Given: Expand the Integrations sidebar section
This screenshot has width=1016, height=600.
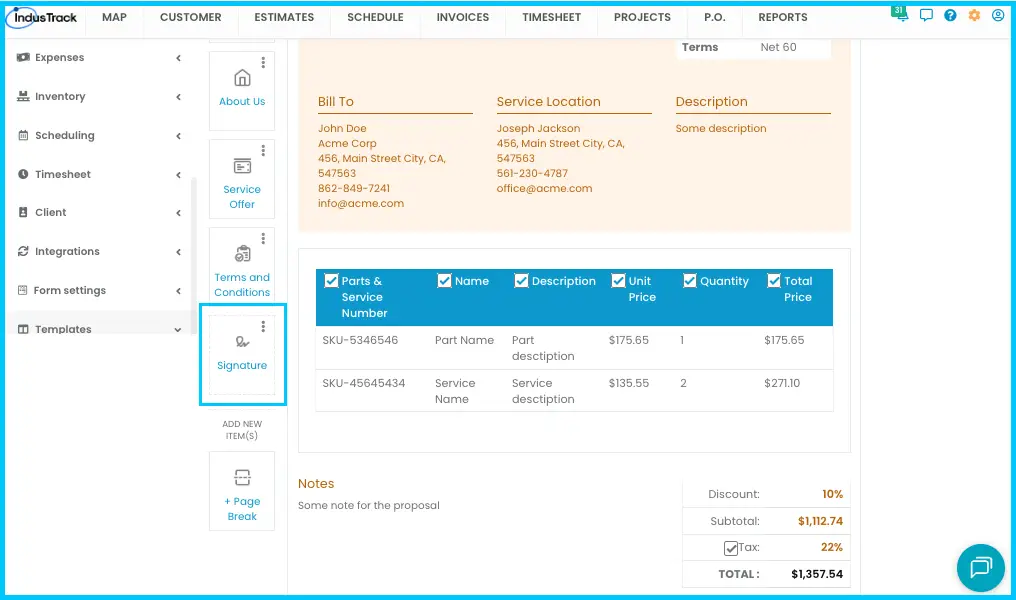Looking at the screenshot, I should (98, 251).
